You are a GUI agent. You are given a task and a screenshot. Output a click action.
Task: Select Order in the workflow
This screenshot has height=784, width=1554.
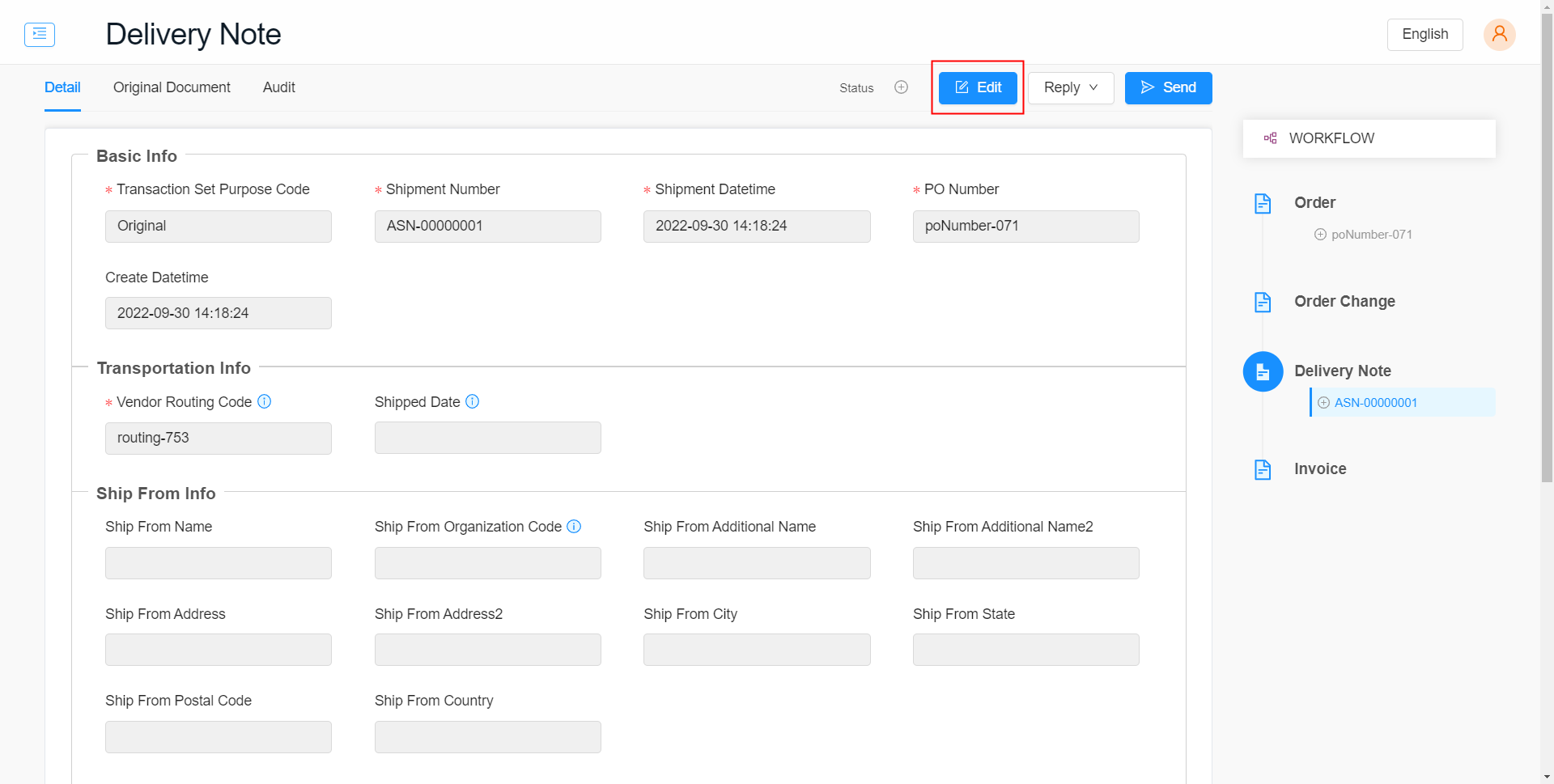tap(1314, 203)
